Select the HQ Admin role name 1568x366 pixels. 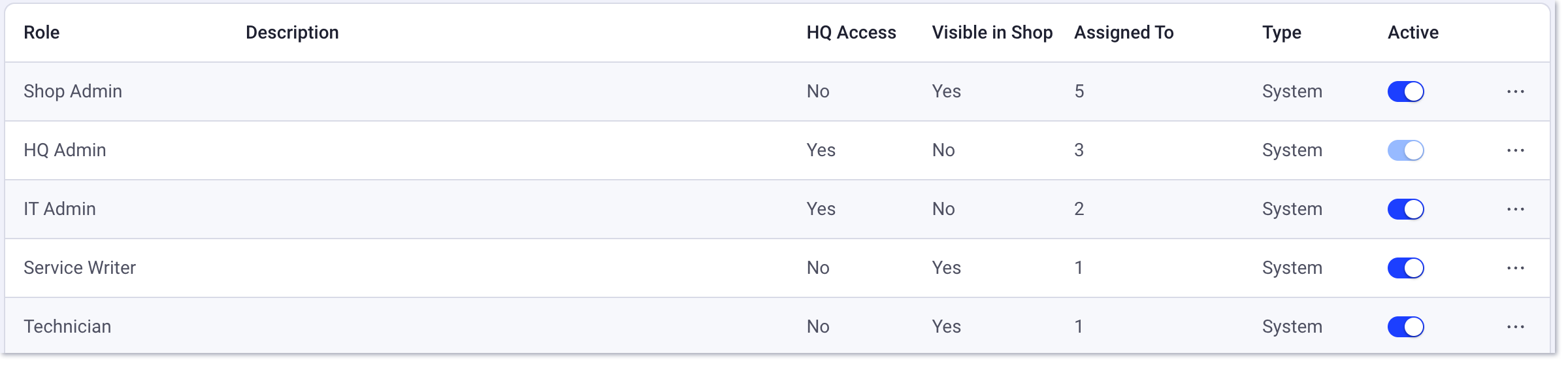65,150
